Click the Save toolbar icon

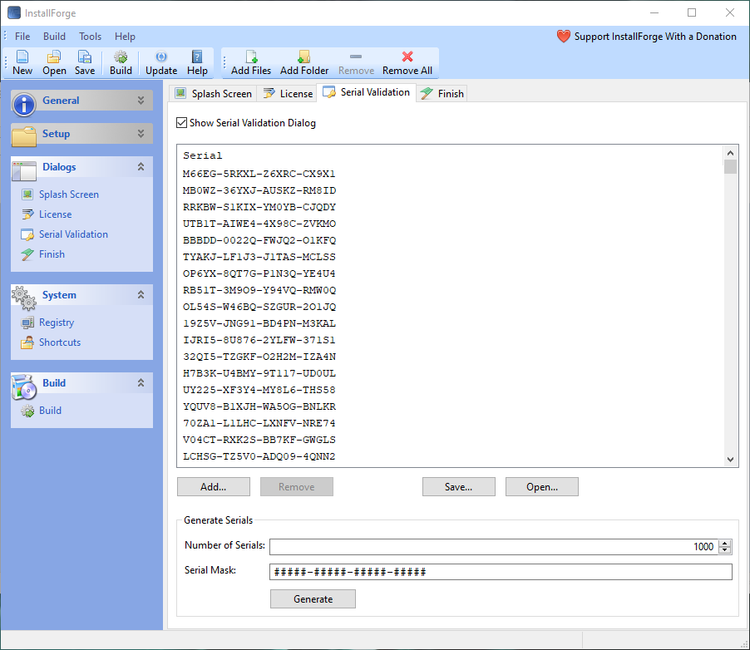85,57
